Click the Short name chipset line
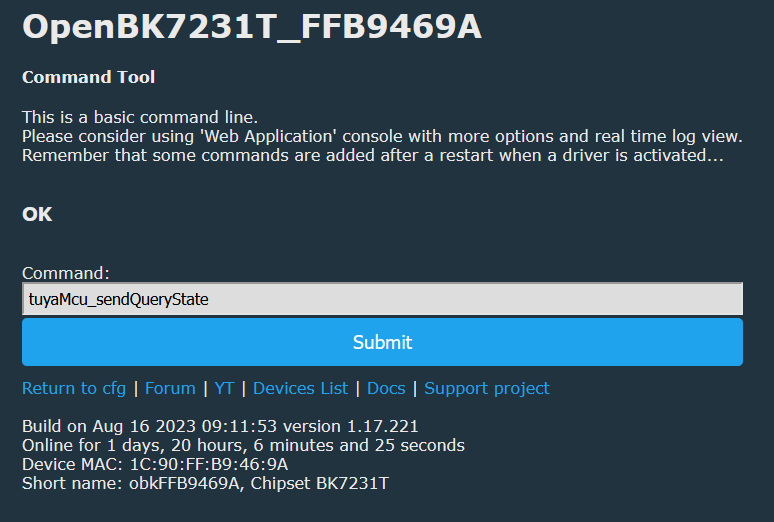This screenshot has height=522, width=774. tap(205, 483)
